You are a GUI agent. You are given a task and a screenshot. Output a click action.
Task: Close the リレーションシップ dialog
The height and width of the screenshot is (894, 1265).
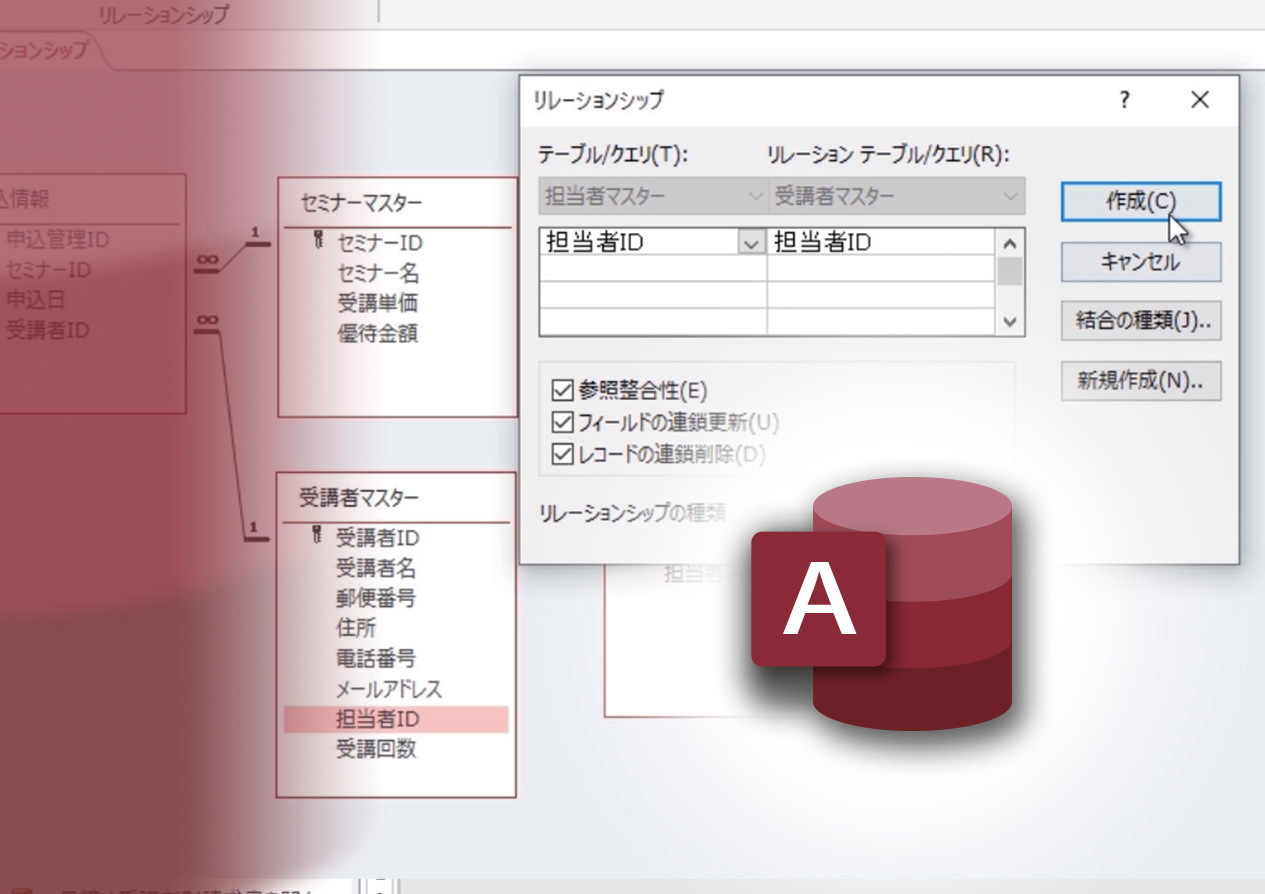pyautogui.click(x=1200, y=100)
